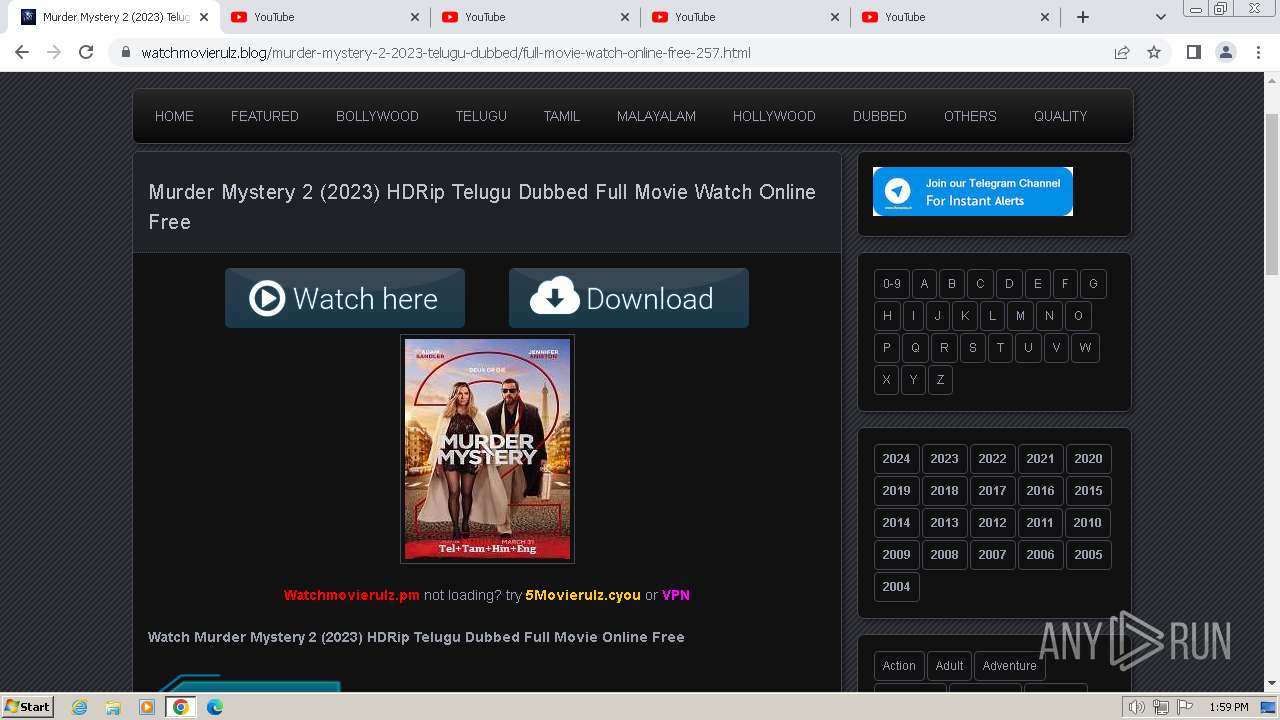Click the Chrome taskbar icon
The image size is (1280, 720).
pyautogui.click(x=180, y=707)
